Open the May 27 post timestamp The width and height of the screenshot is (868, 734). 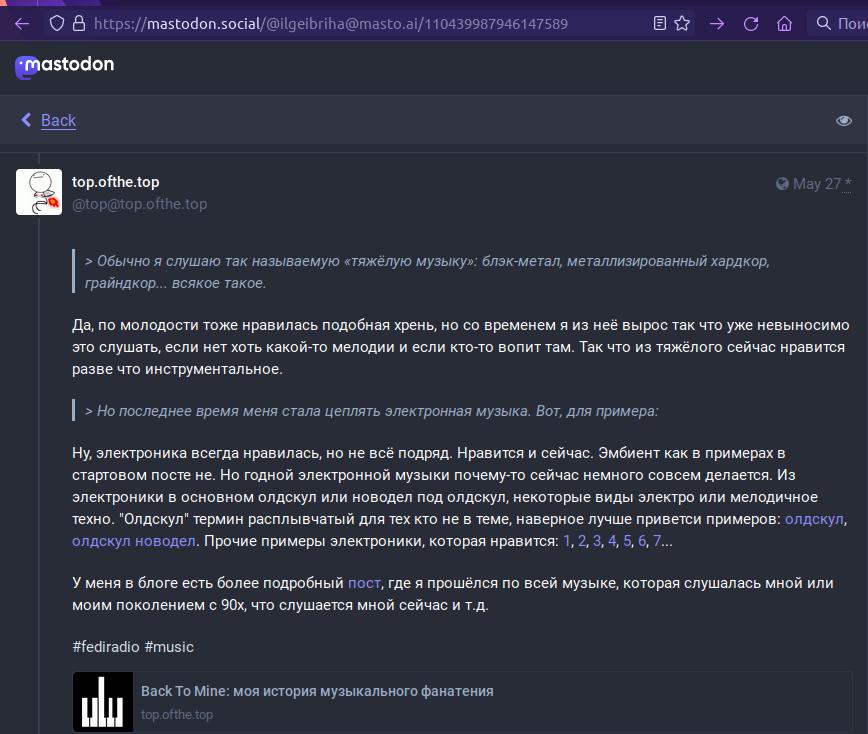pyautogui.click(x=817, y=184)
